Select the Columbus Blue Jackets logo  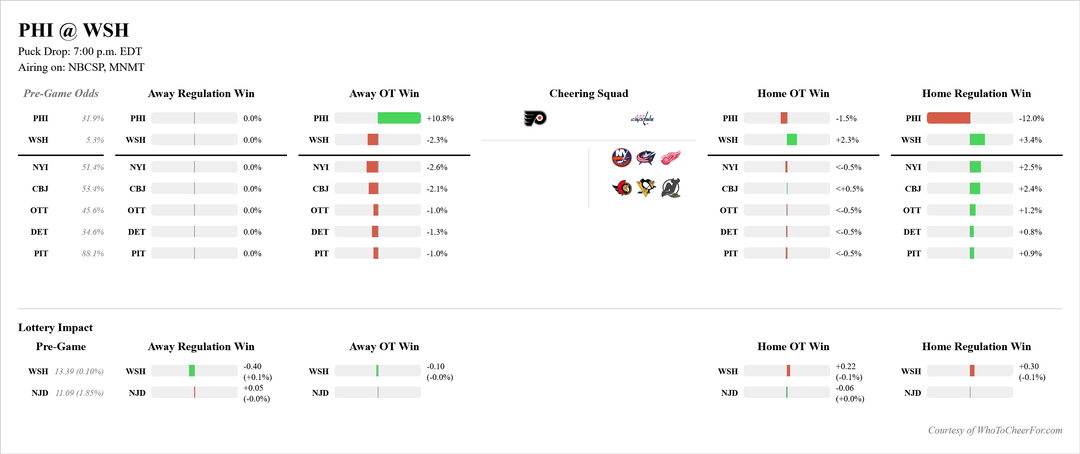click(646, 158)
